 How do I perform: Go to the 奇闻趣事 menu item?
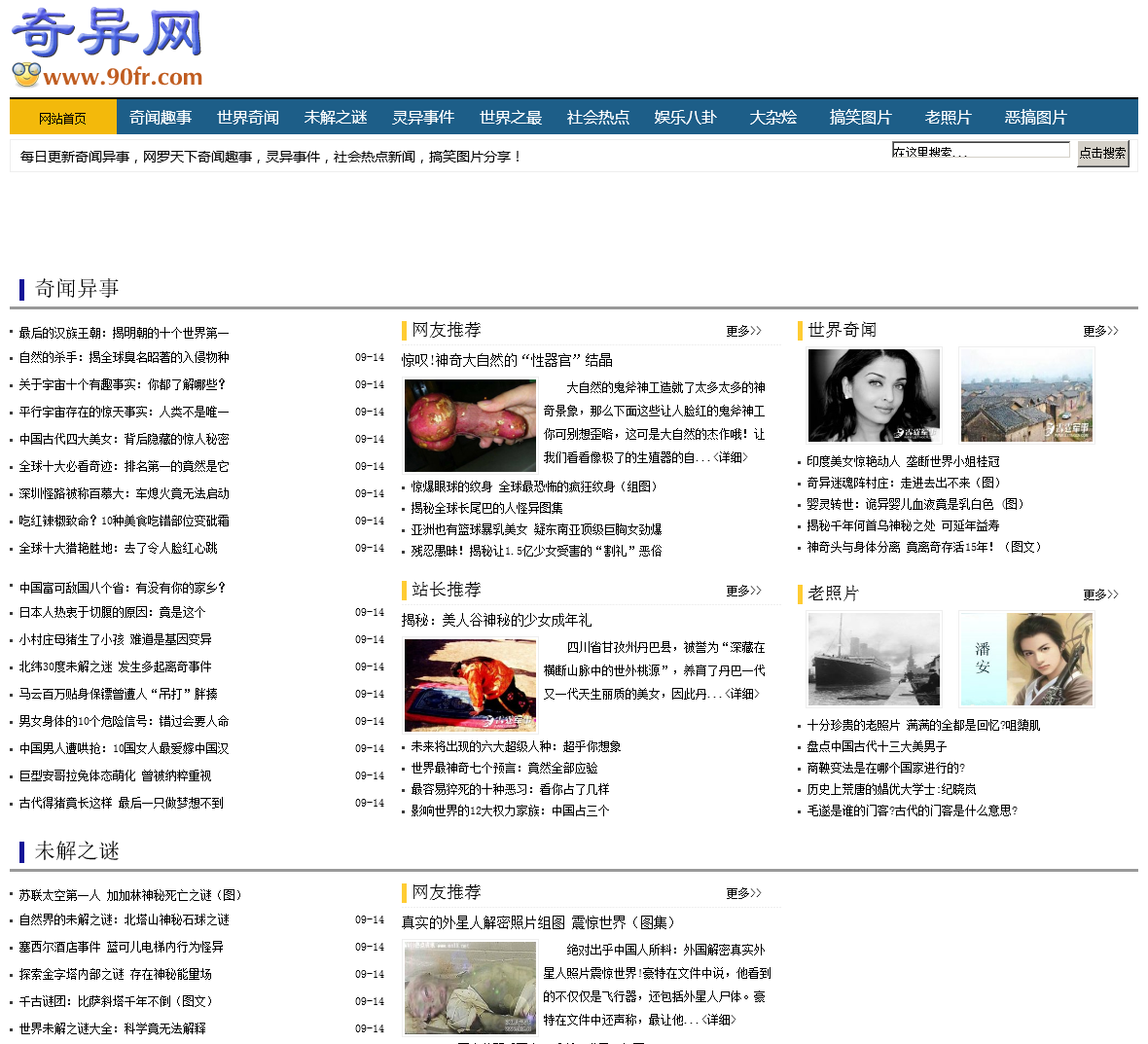click(161, 117)
